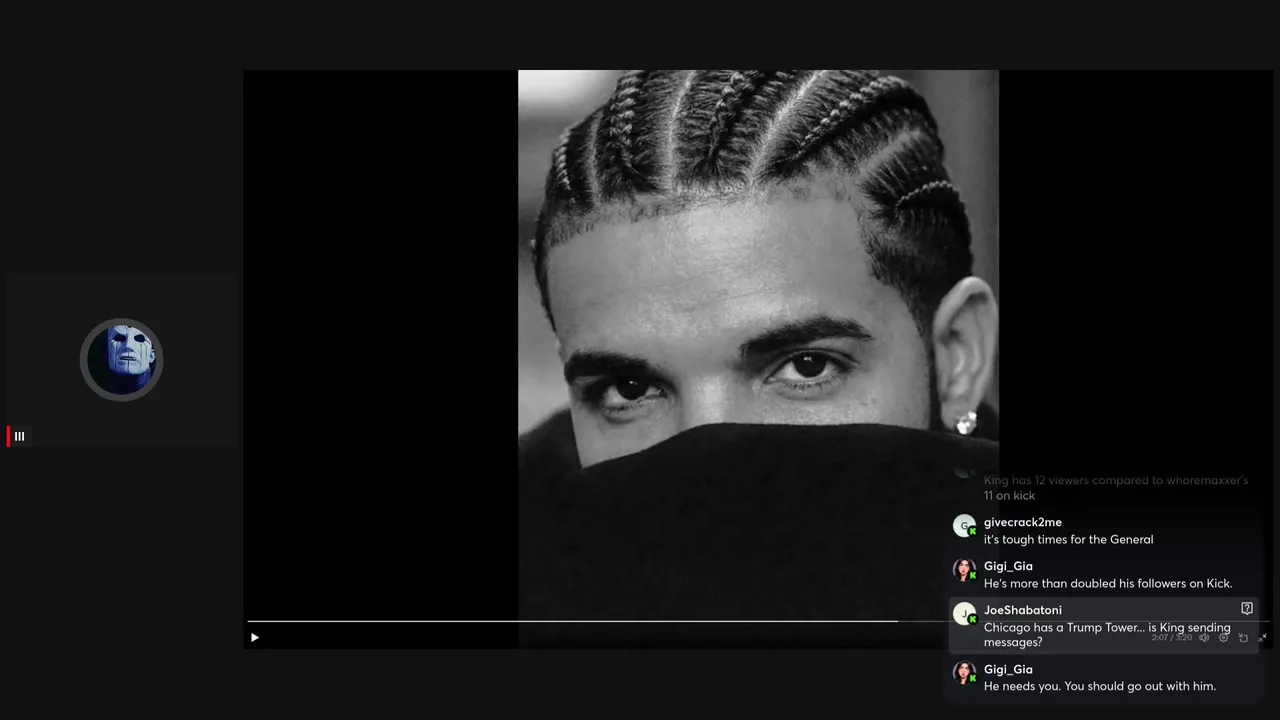Viewport: 1280px width, 720px height.
Task: Click the chat icon on JoeShabatoni's message
Action: point(1246,608)
